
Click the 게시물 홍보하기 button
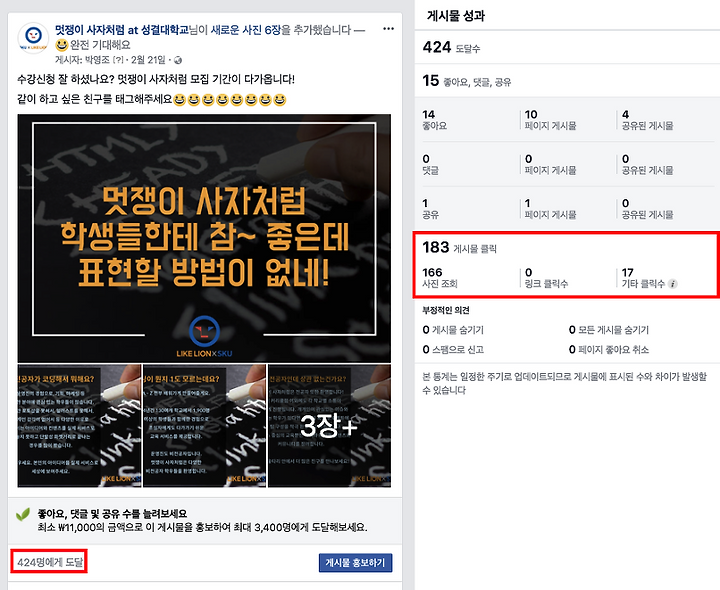[x=355, y=562]
